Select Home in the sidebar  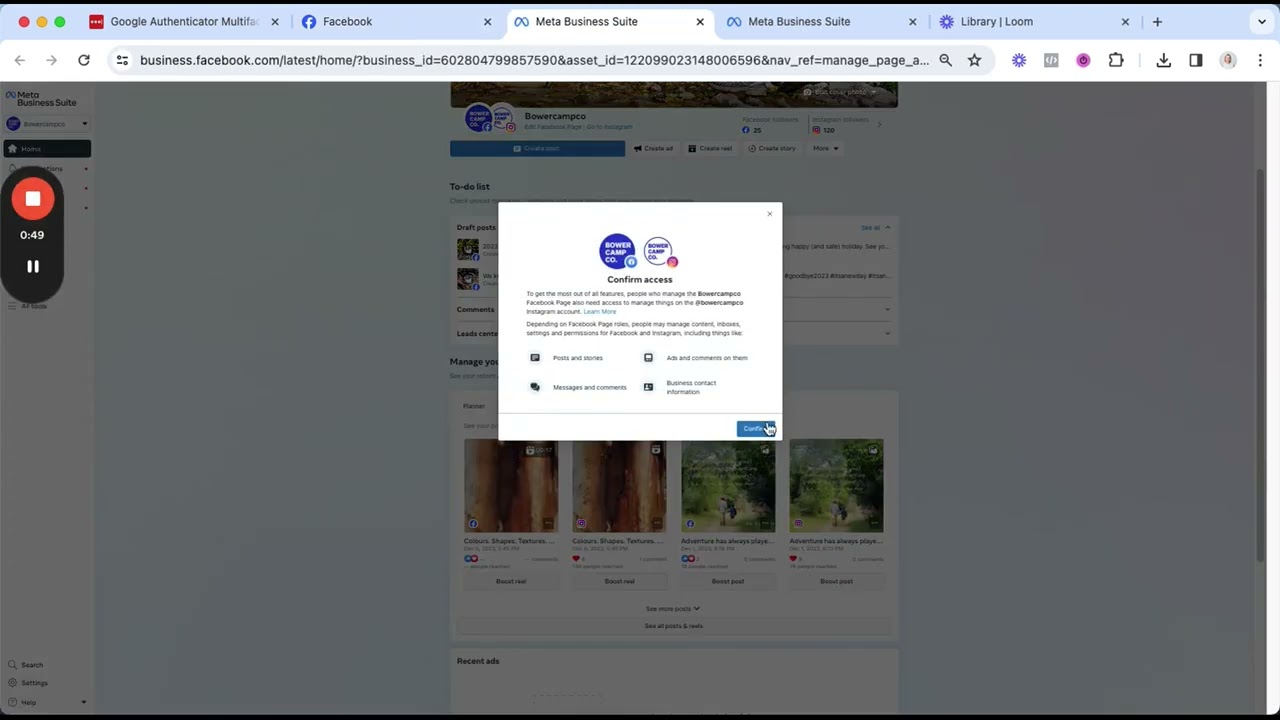click(47, 149)
